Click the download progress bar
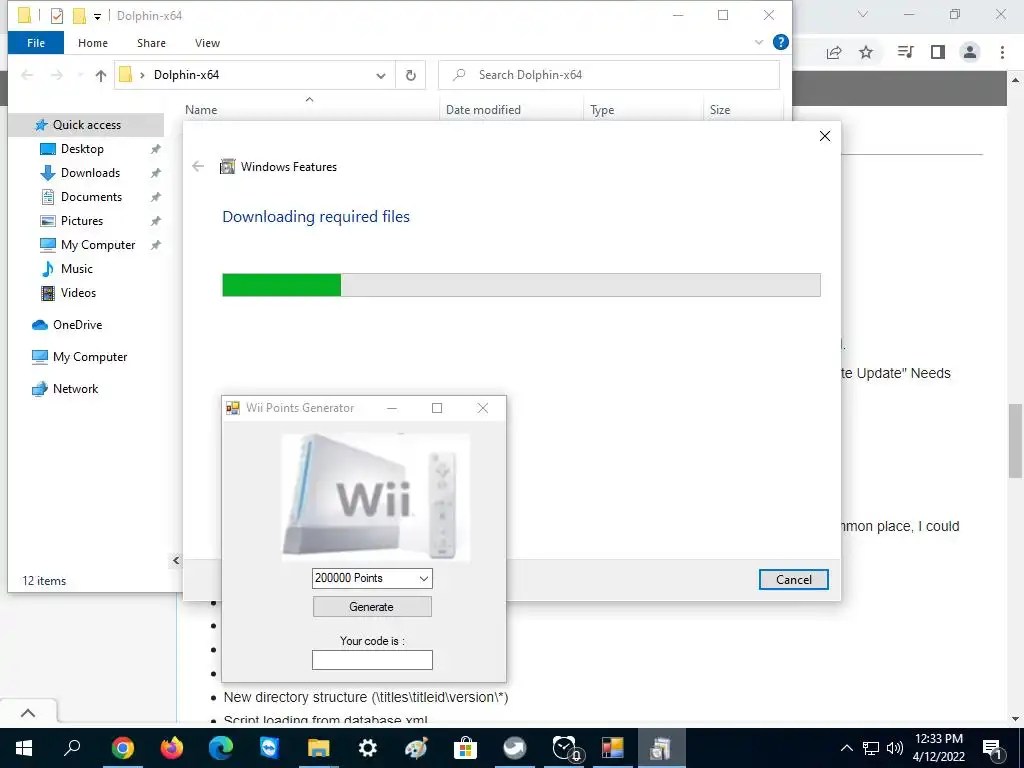This screenshot has height=768, width=1024. click(x=521, y=285)
